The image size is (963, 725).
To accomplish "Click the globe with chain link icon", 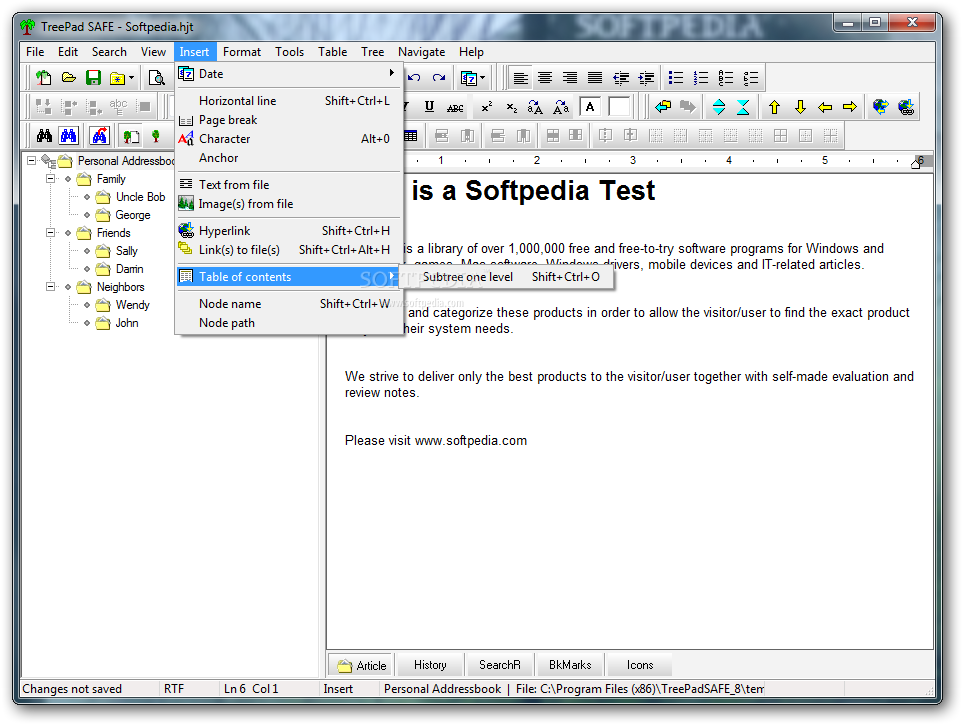I will tap(906, 108).
